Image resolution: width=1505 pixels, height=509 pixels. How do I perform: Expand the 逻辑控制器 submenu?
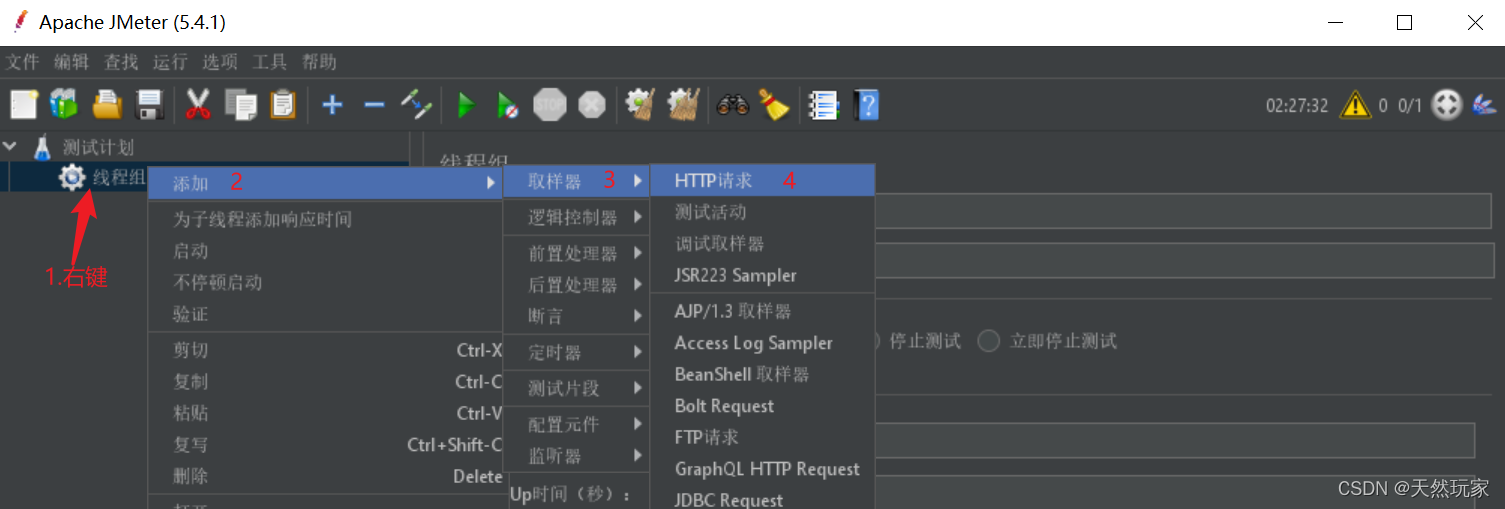click(x=576, y=217)
